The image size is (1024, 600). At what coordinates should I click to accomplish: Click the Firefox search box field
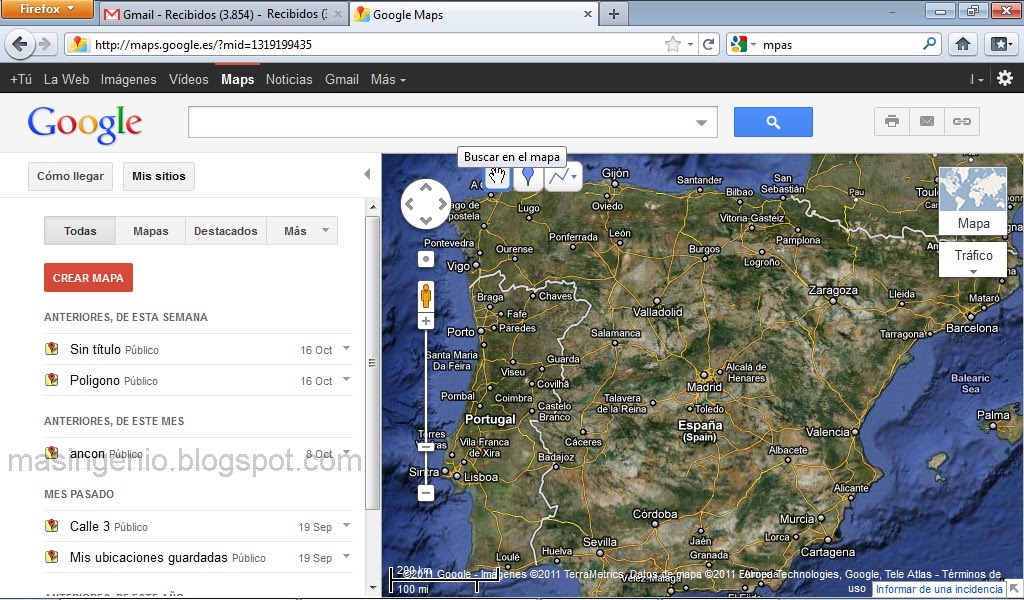click(839, 44)
